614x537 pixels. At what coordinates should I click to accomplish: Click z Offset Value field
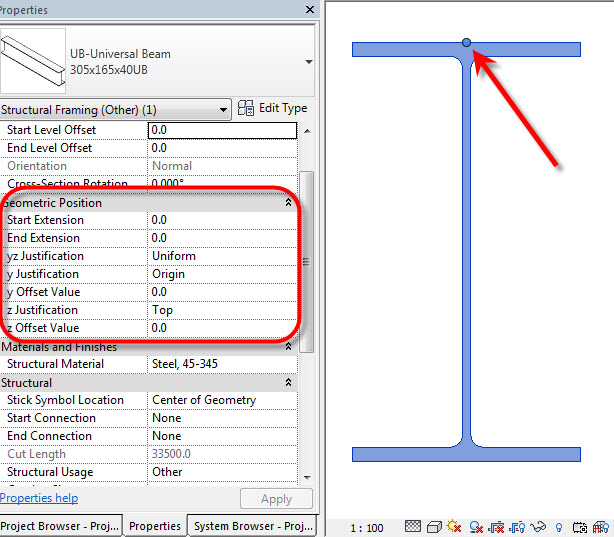(222, 328)
